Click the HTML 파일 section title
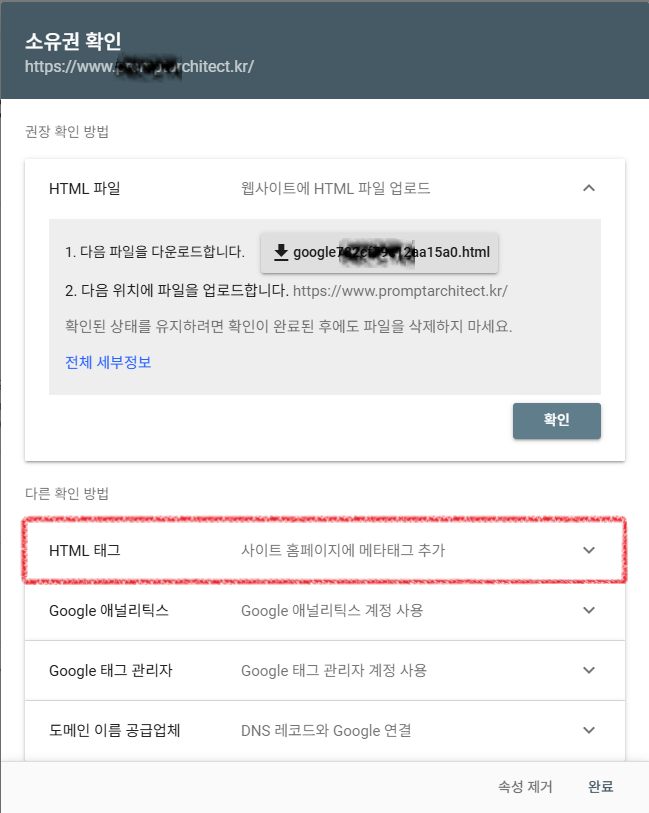Image resolution: width=649 pixels, height=813 pixels. (x=85, y=189)
